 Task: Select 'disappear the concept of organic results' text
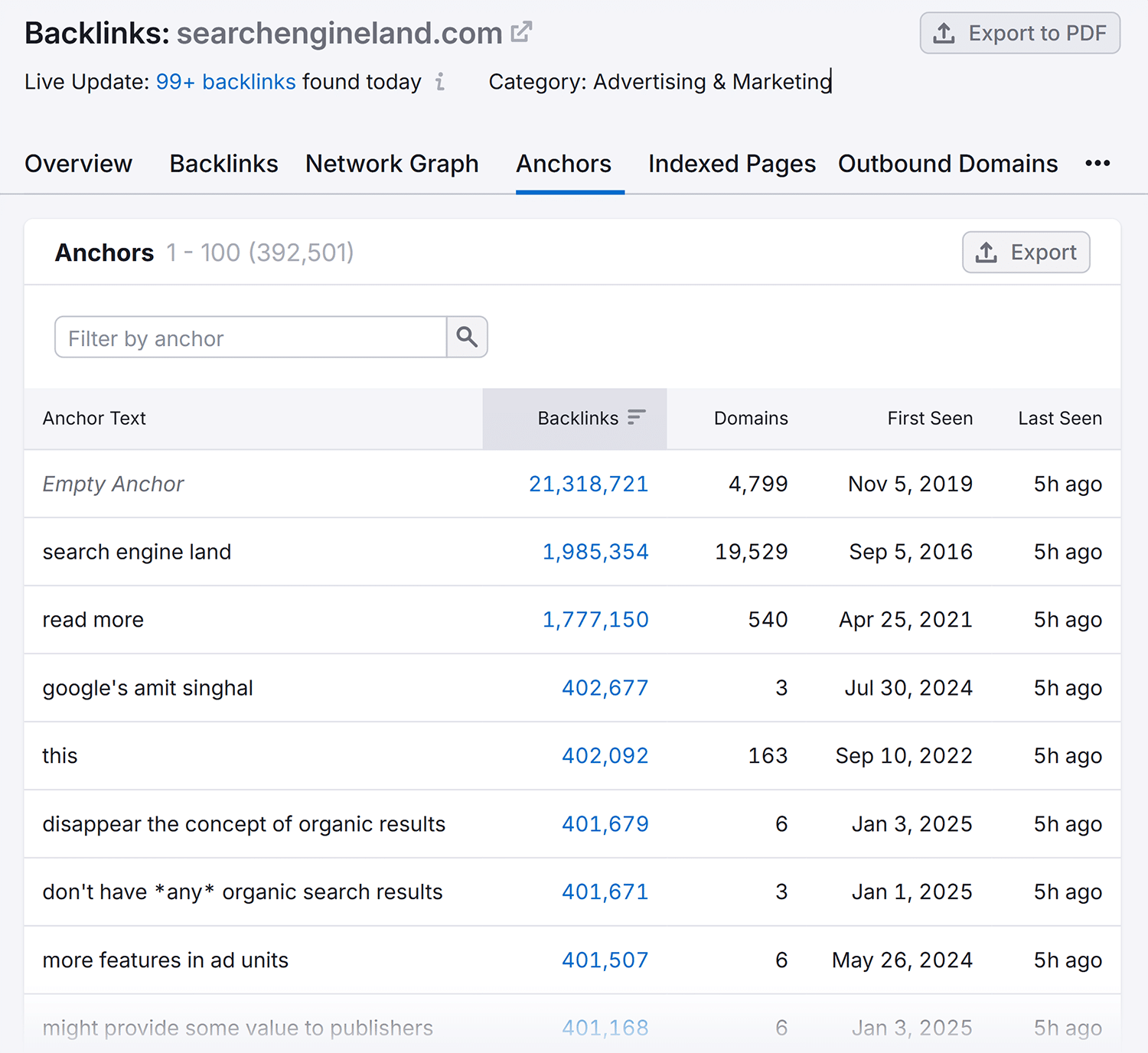244,824
